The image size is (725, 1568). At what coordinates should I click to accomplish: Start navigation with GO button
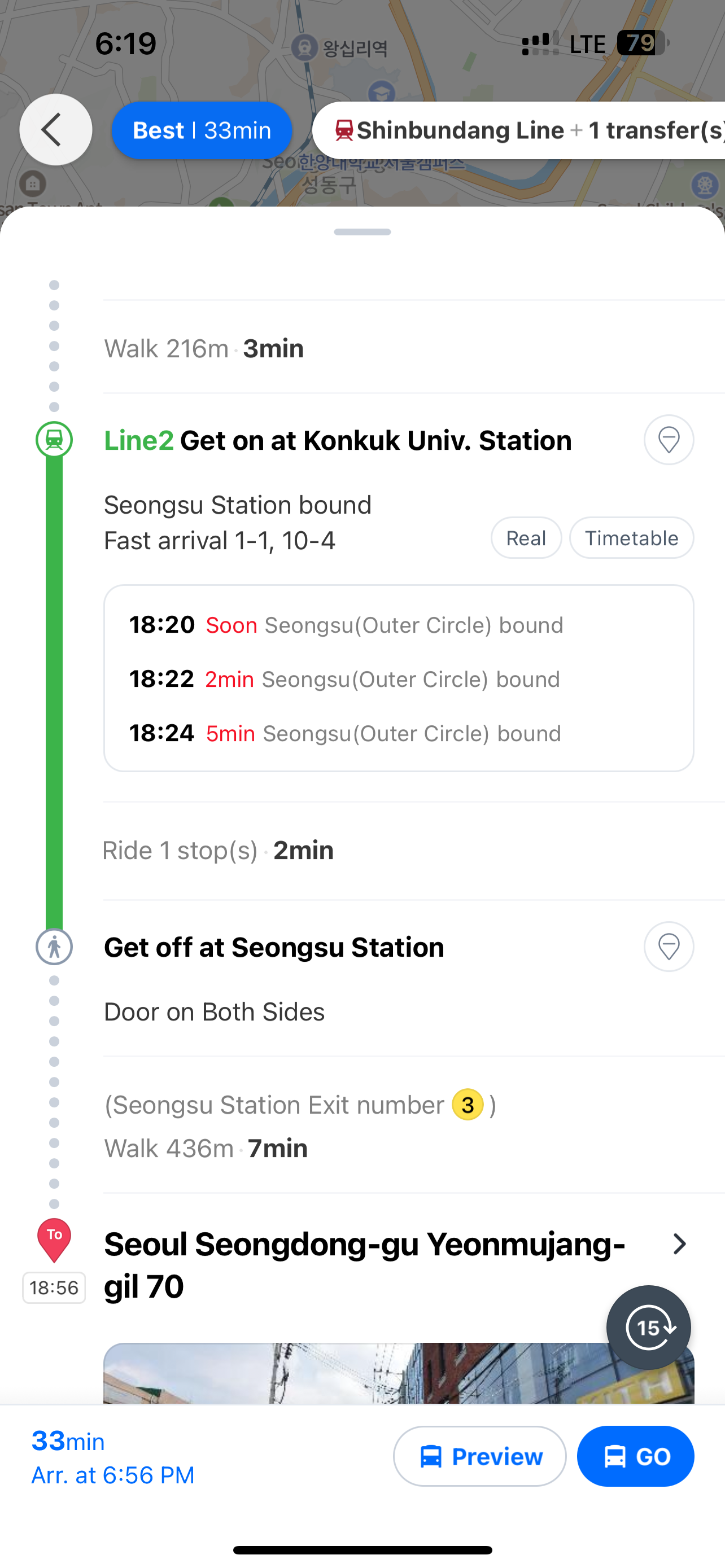click(x=636, y=1456)
